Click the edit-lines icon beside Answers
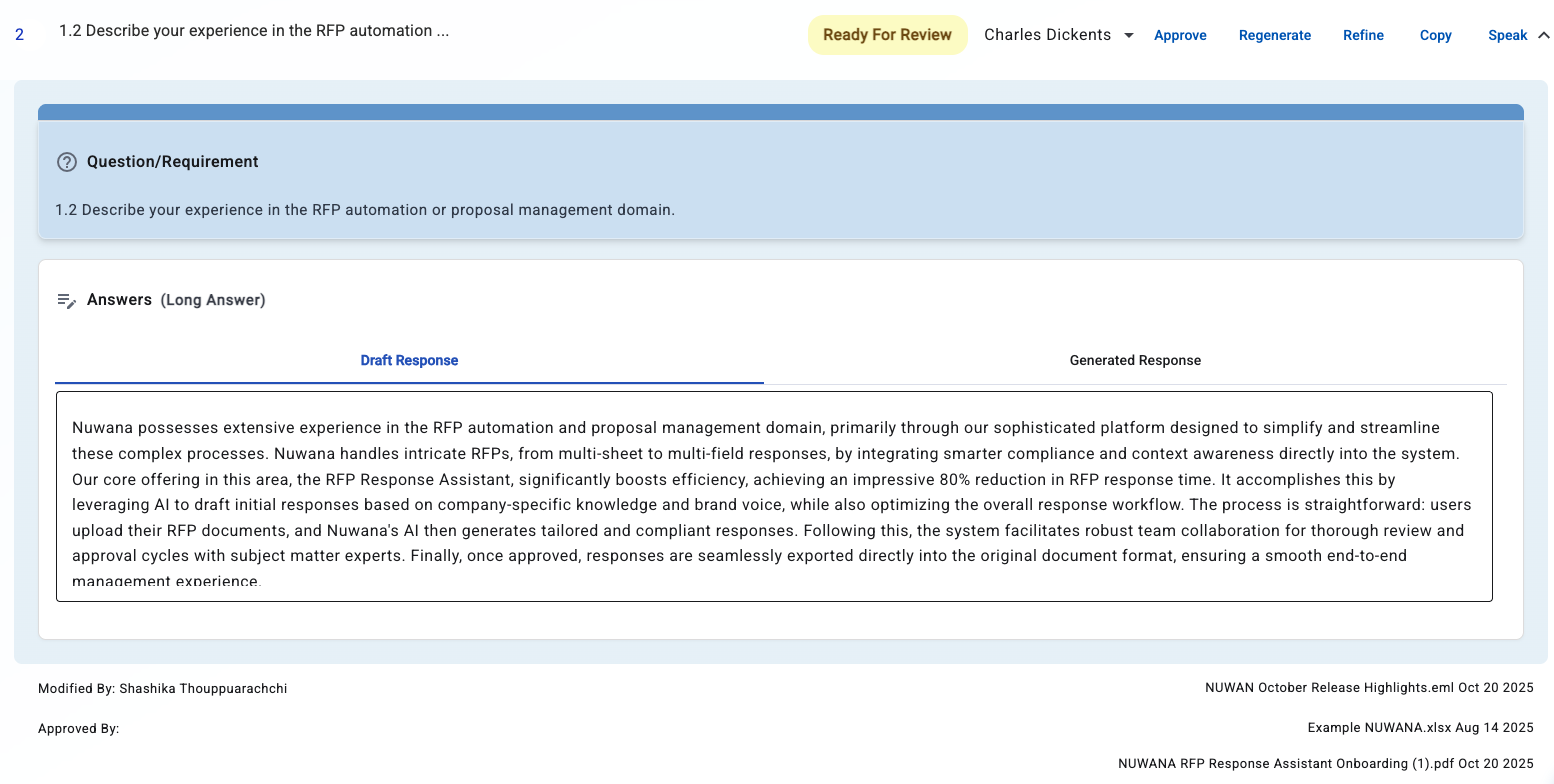 tap(67, 300)
